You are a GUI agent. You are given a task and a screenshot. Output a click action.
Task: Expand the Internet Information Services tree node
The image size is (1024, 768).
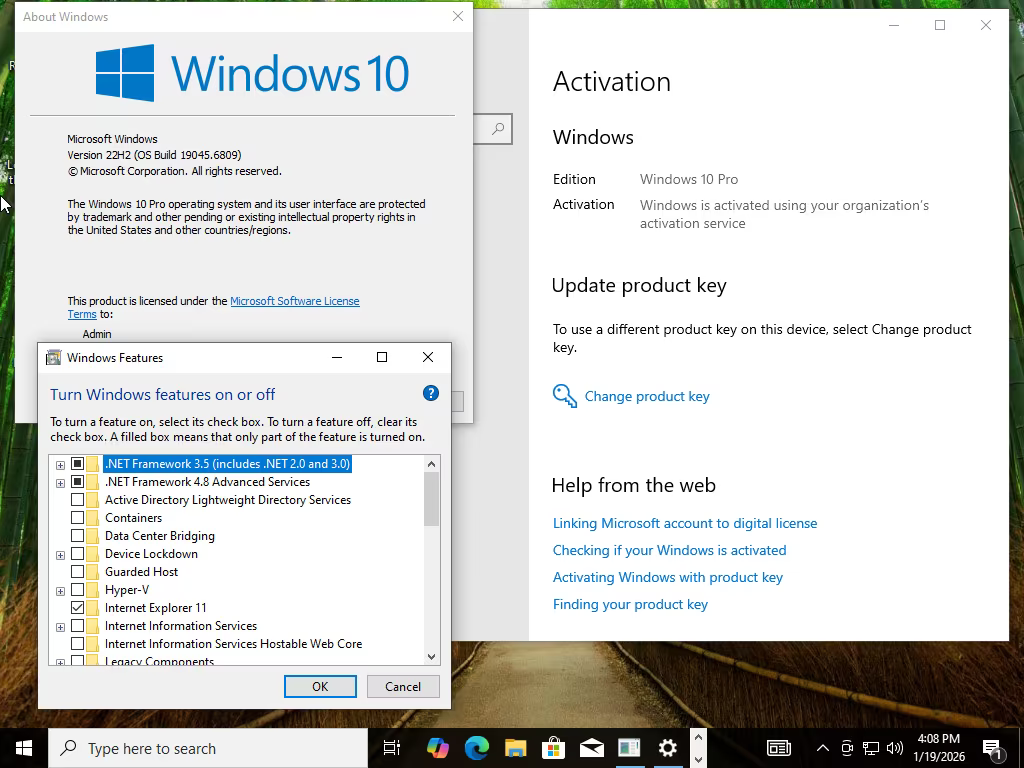click(x=60, y=627)
